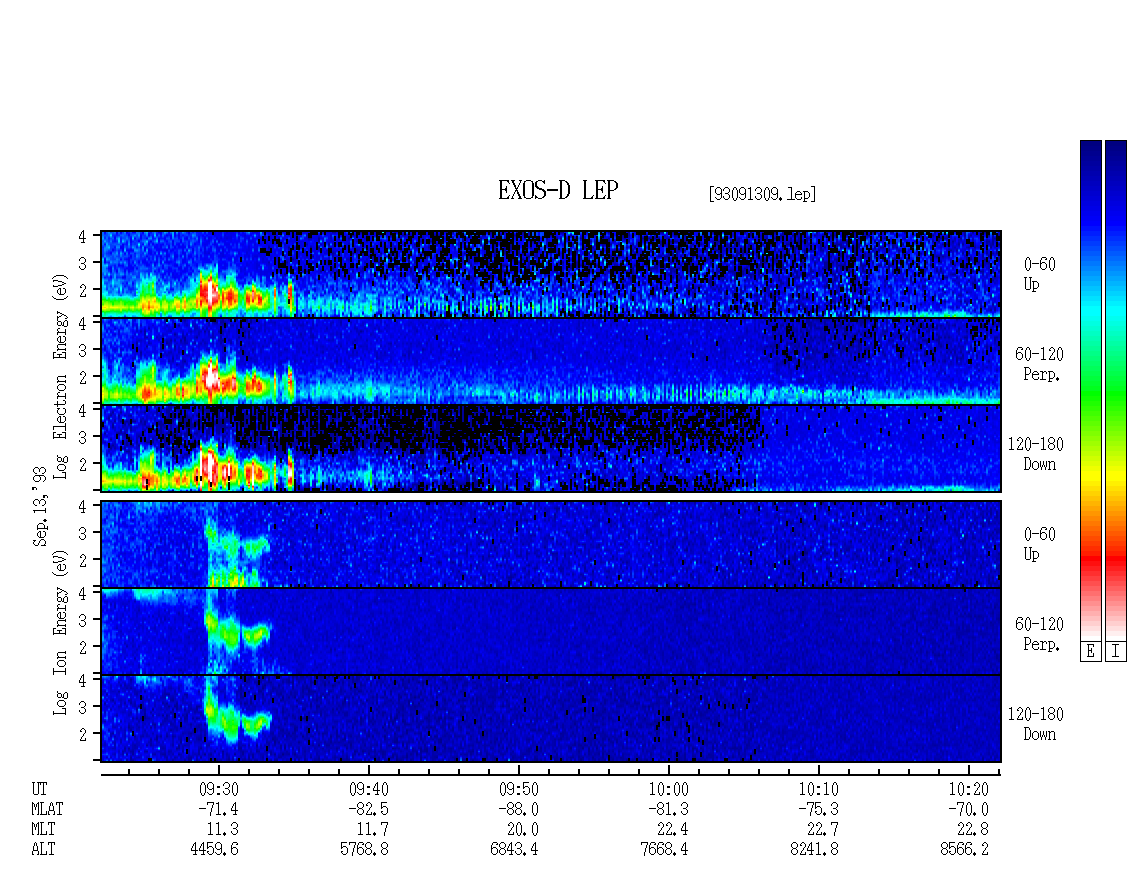Click the ALT value 8241.8
The width and height of the screenshot is (1130, 875).
(814, 850)
